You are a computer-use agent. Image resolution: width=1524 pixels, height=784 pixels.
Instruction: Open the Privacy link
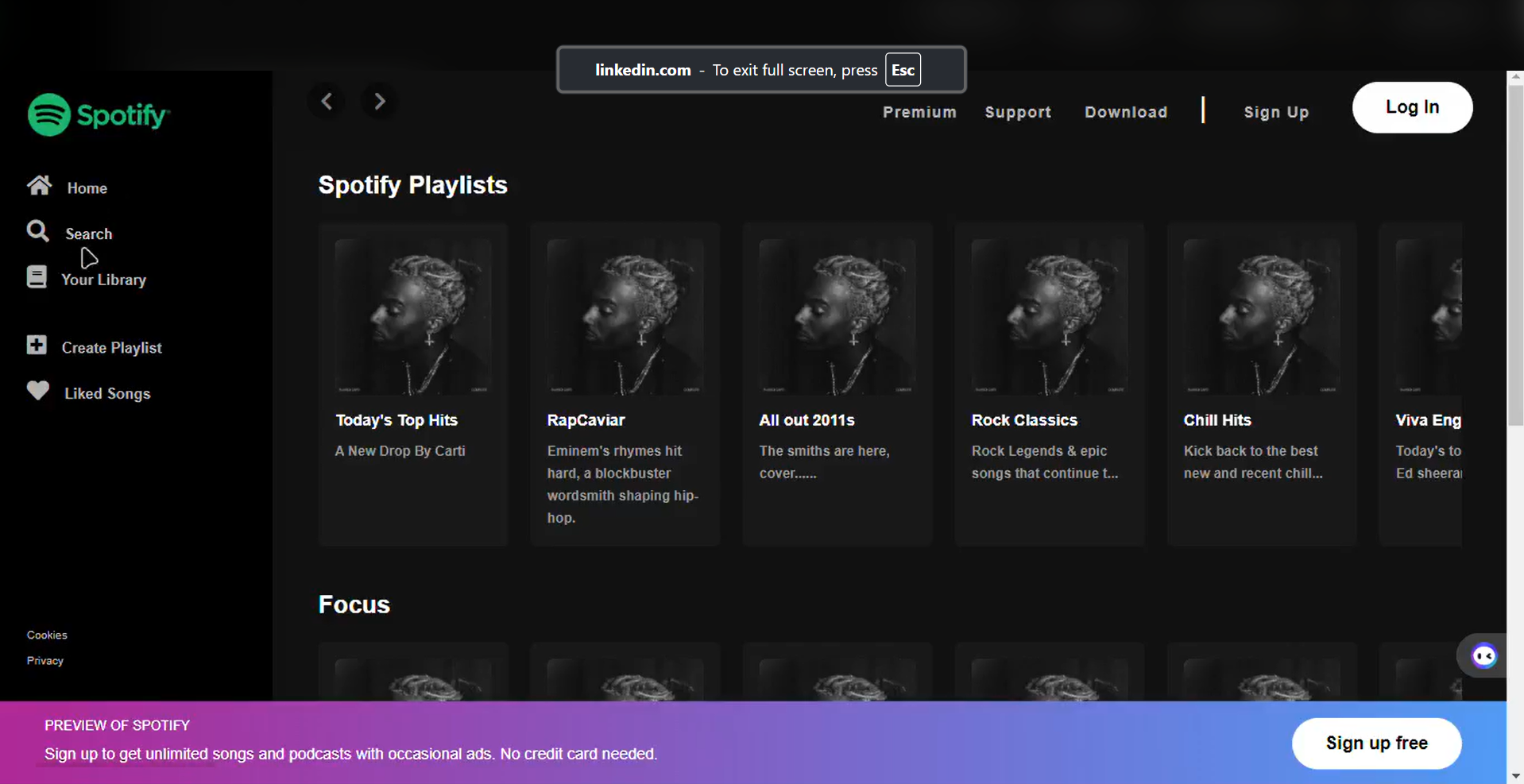(x=45, y=661)
